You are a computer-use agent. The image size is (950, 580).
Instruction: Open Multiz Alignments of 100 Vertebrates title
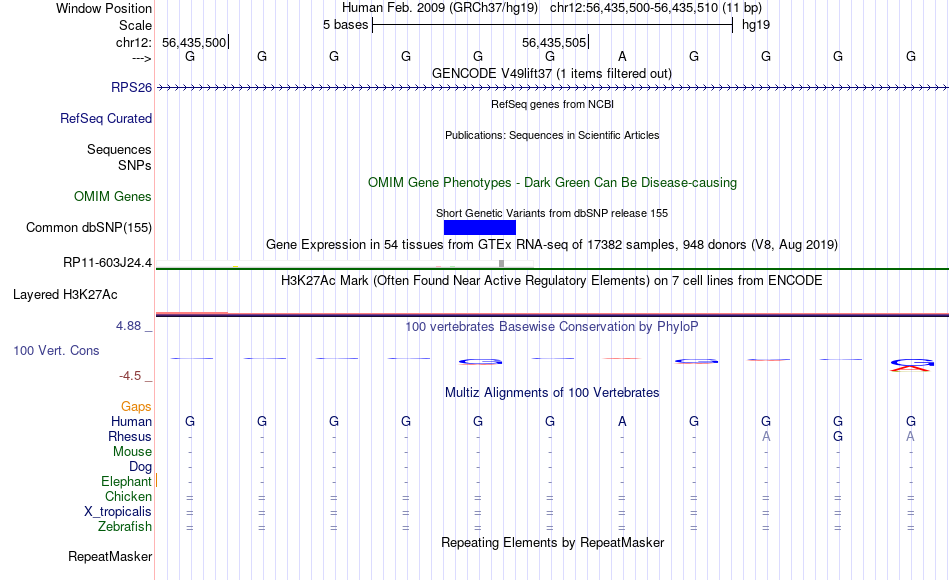click(x=552, y=392)
